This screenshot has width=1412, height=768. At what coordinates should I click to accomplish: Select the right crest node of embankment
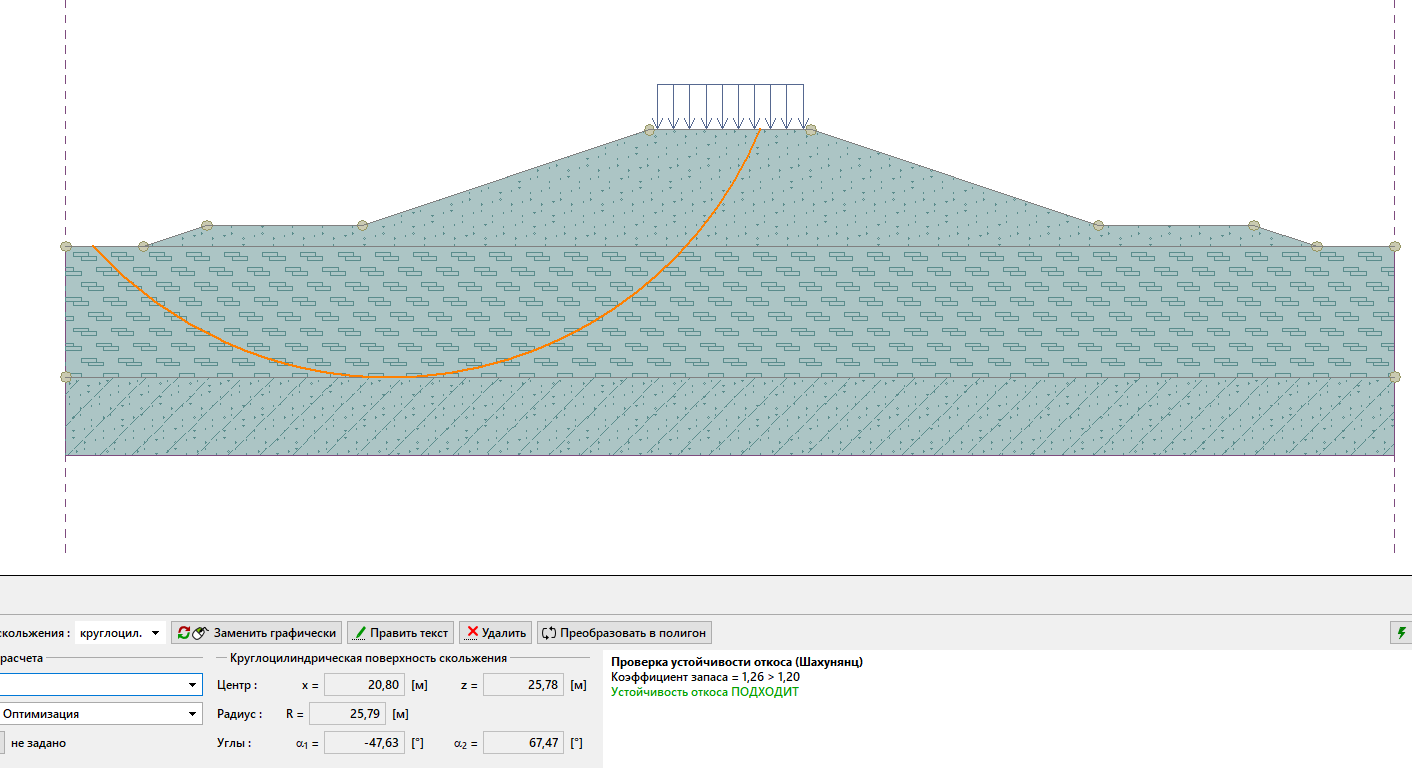click(811, 130)
